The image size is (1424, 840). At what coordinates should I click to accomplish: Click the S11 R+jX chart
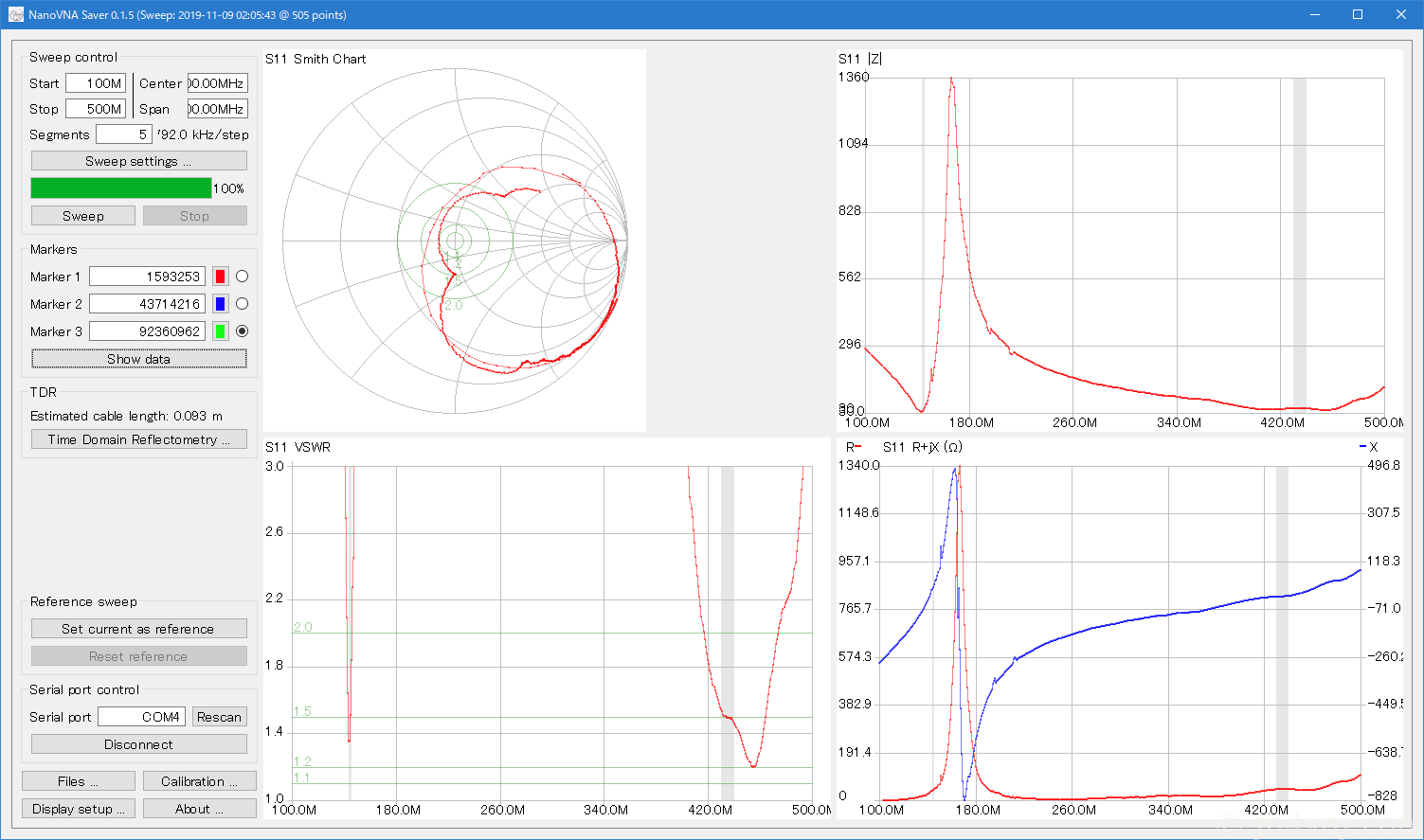(x=1119, y=629)
